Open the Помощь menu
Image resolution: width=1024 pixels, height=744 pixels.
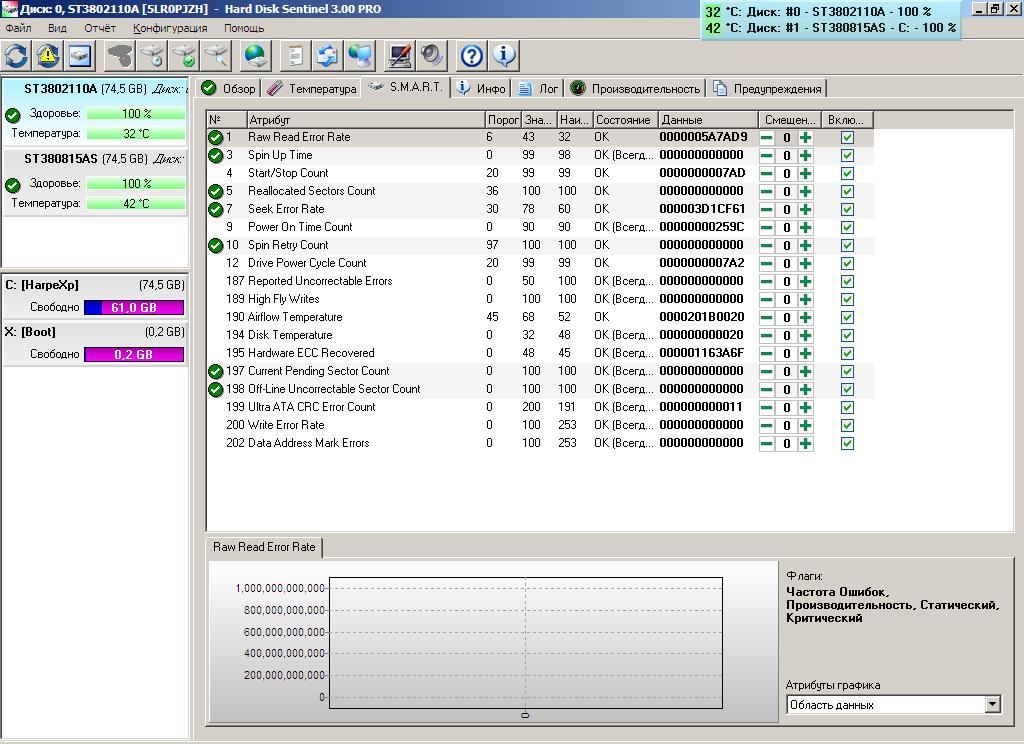pos(244,28)
